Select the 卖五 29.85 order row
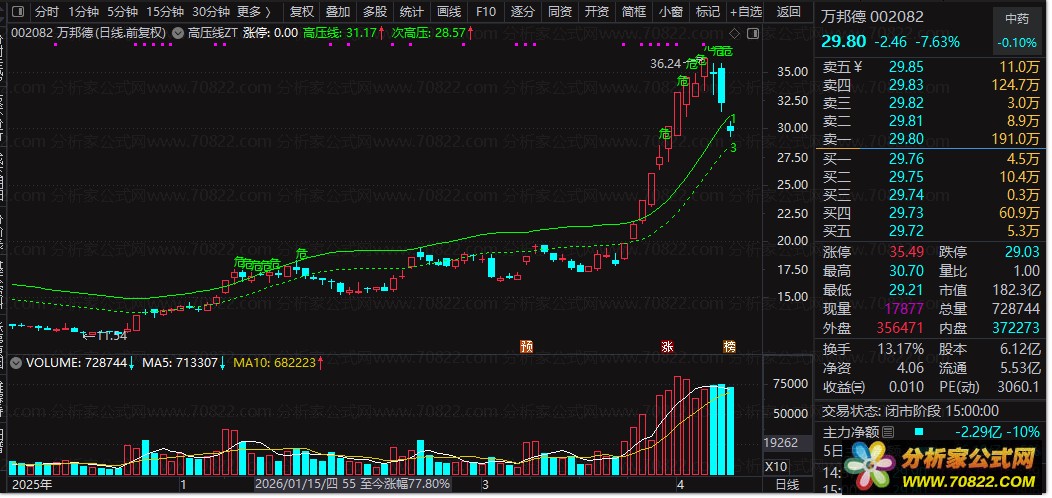 coord(931,67)
